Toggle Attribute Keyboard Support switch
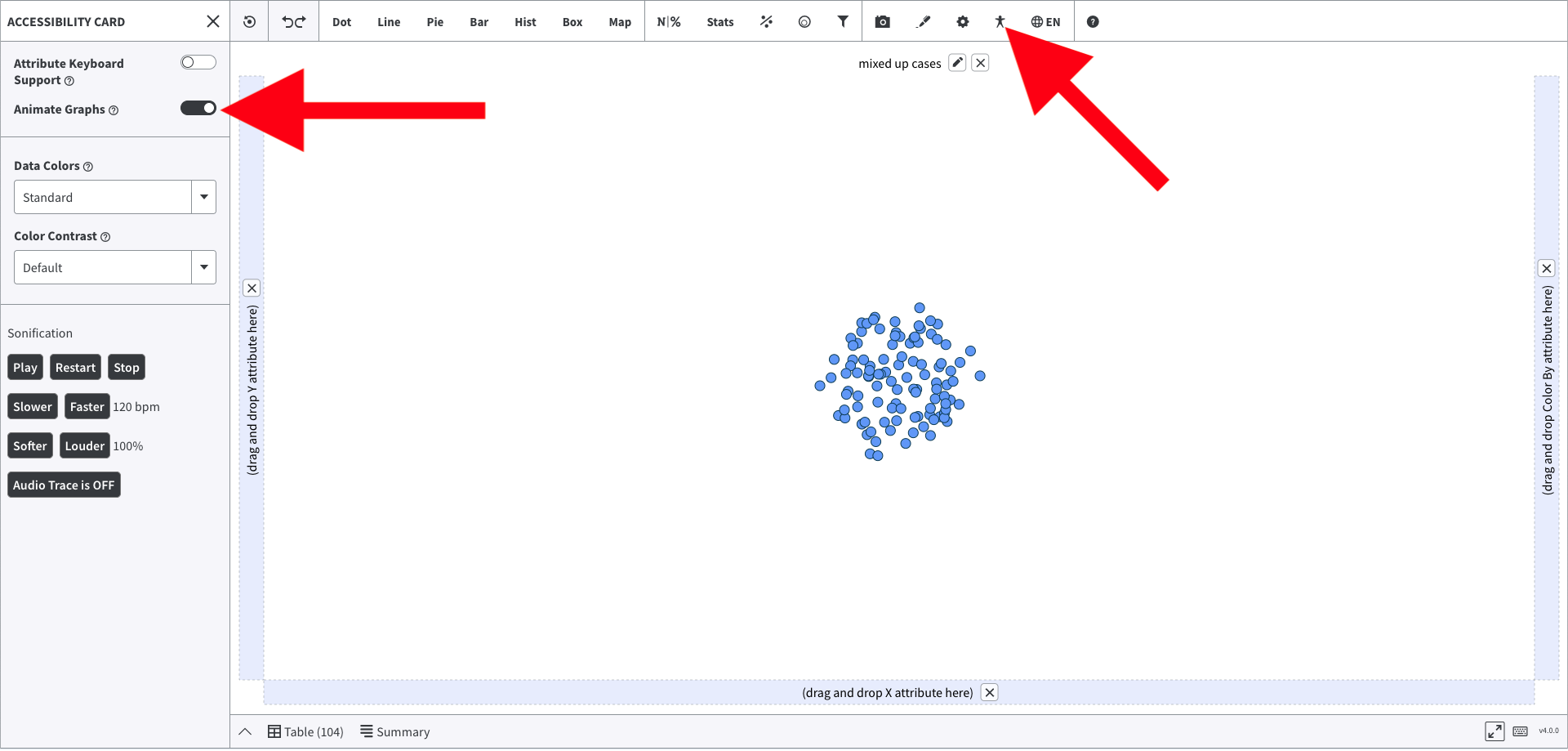The width and height of the screenshot is (1568, 751). pos(198,62)
